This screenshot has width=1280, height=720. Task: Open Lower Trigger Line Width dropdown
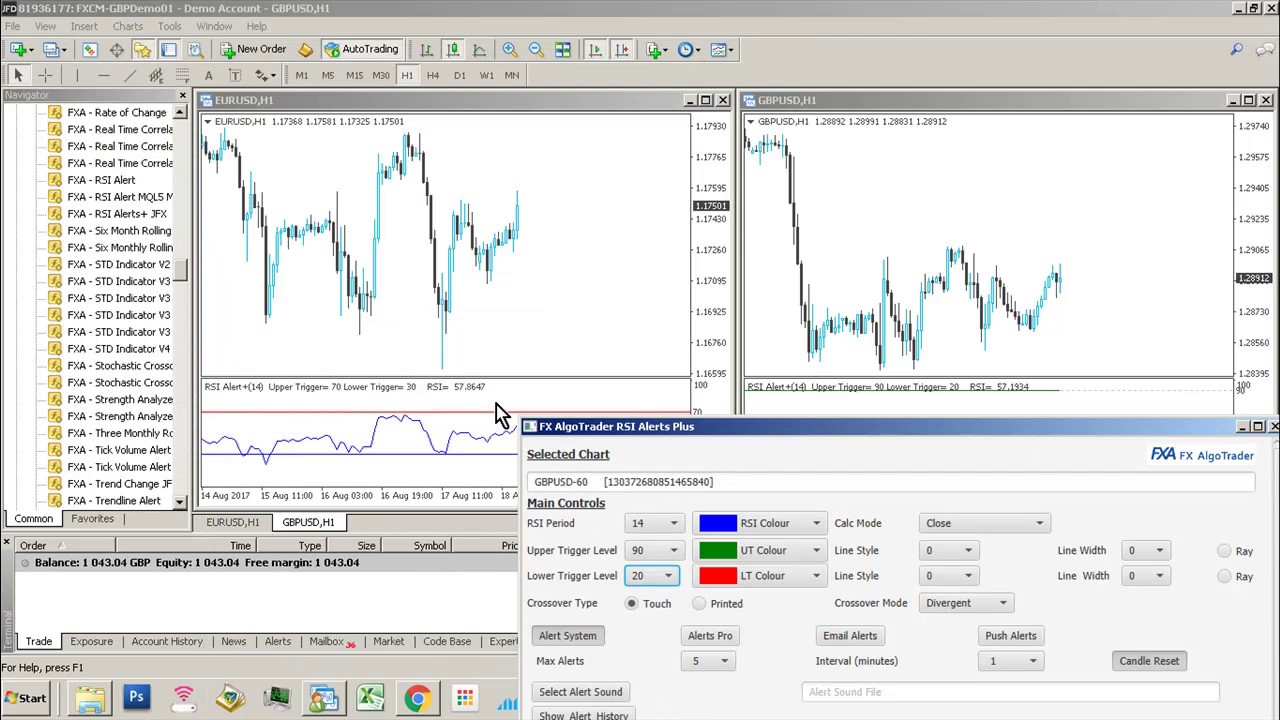pos(1145,576)
